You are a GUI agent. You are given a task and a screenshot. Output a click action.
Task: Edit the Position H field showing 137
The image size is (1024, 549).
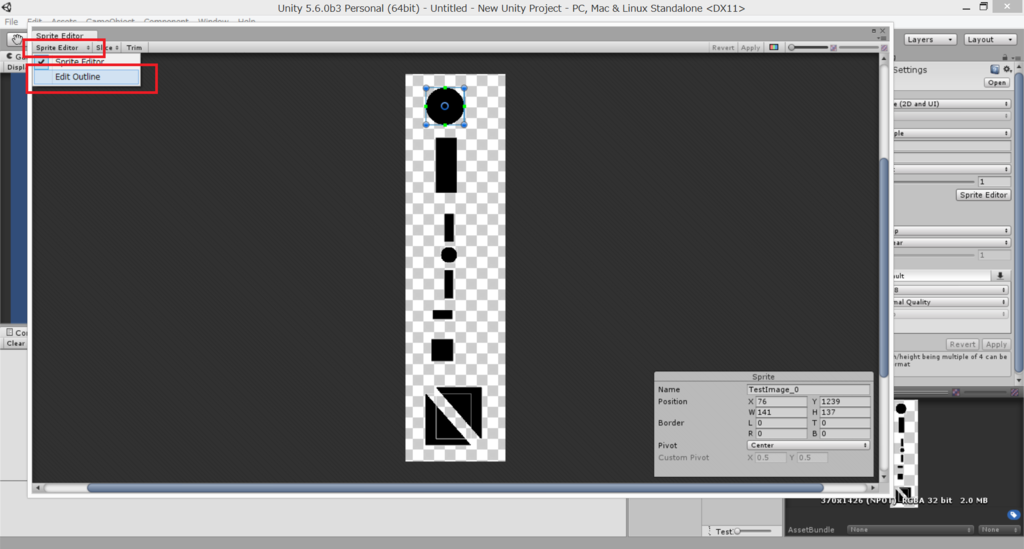tap(844, 413)
